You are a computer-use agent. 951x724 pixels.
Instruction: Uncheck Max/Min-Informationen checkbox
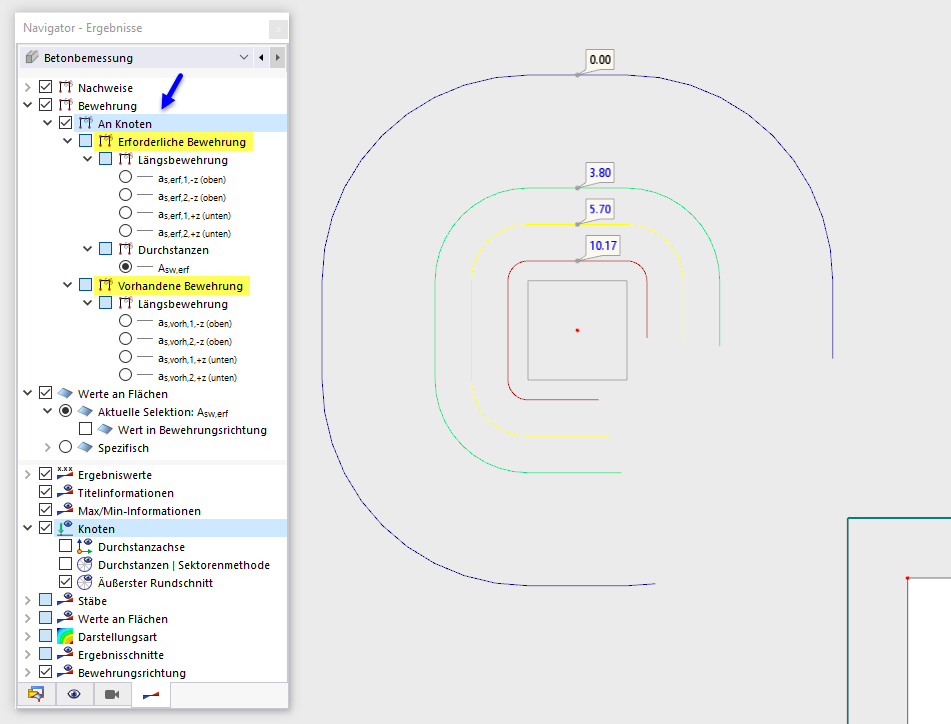(x=45, y=509)
